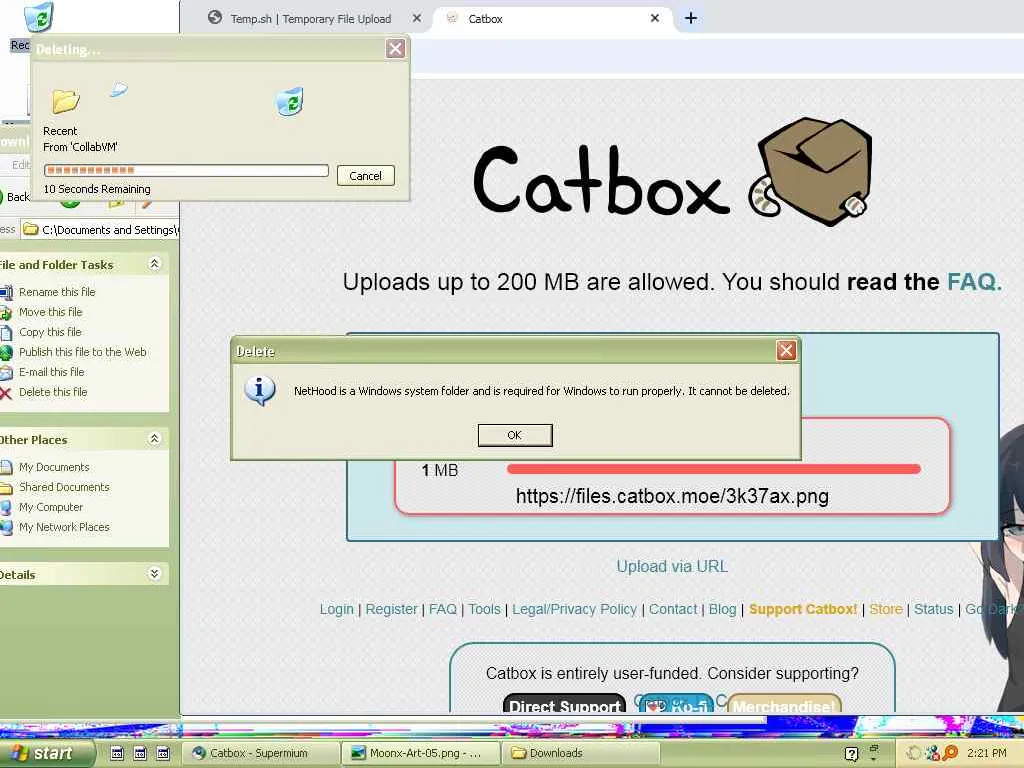The image size is (1024, 768).
Task: Click the help question mark tray icon
Action: click(851, 754)
